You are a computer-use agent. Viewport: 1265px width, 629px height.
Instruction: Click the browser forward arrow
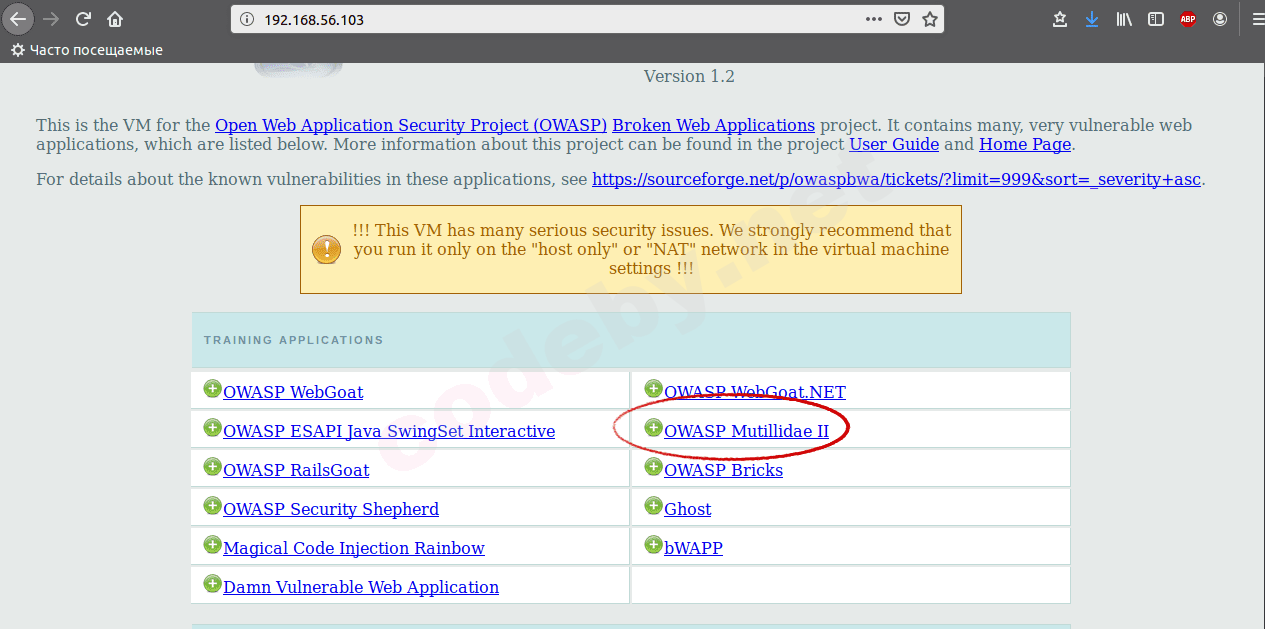pos(52,19)
